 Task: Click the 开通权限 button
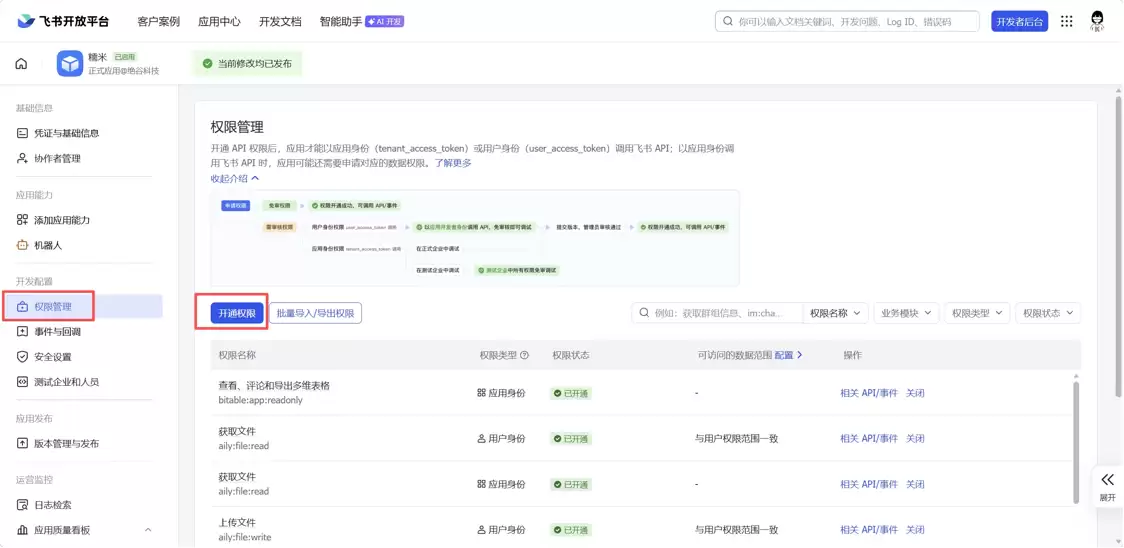click(x=237, y=313)
